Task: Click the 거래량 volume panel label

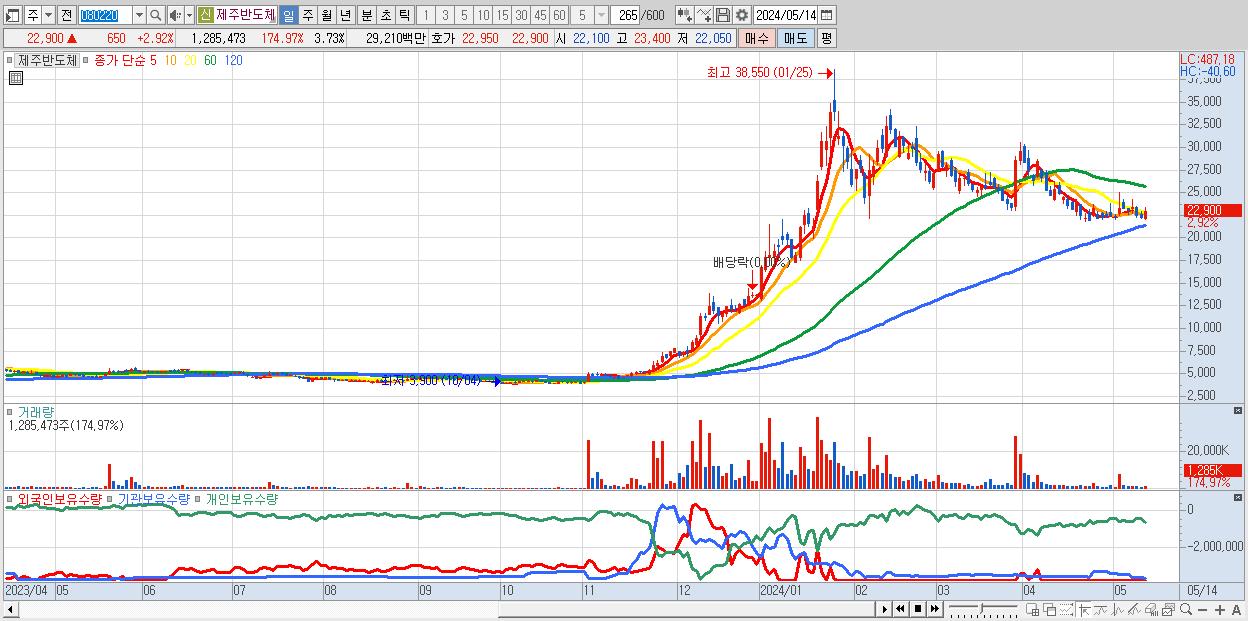Action: point(36,412)
